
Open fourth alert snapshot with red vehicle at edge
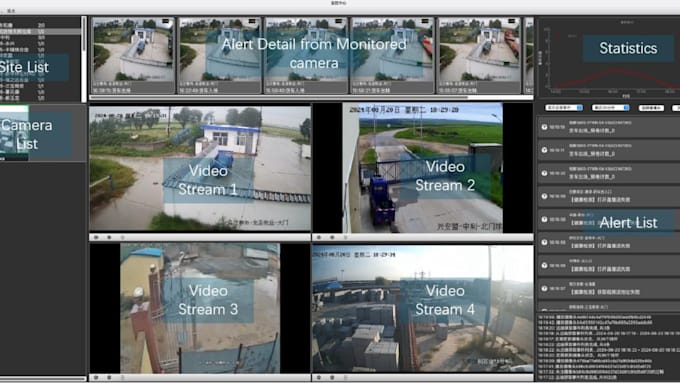click(x=392, y=56)
